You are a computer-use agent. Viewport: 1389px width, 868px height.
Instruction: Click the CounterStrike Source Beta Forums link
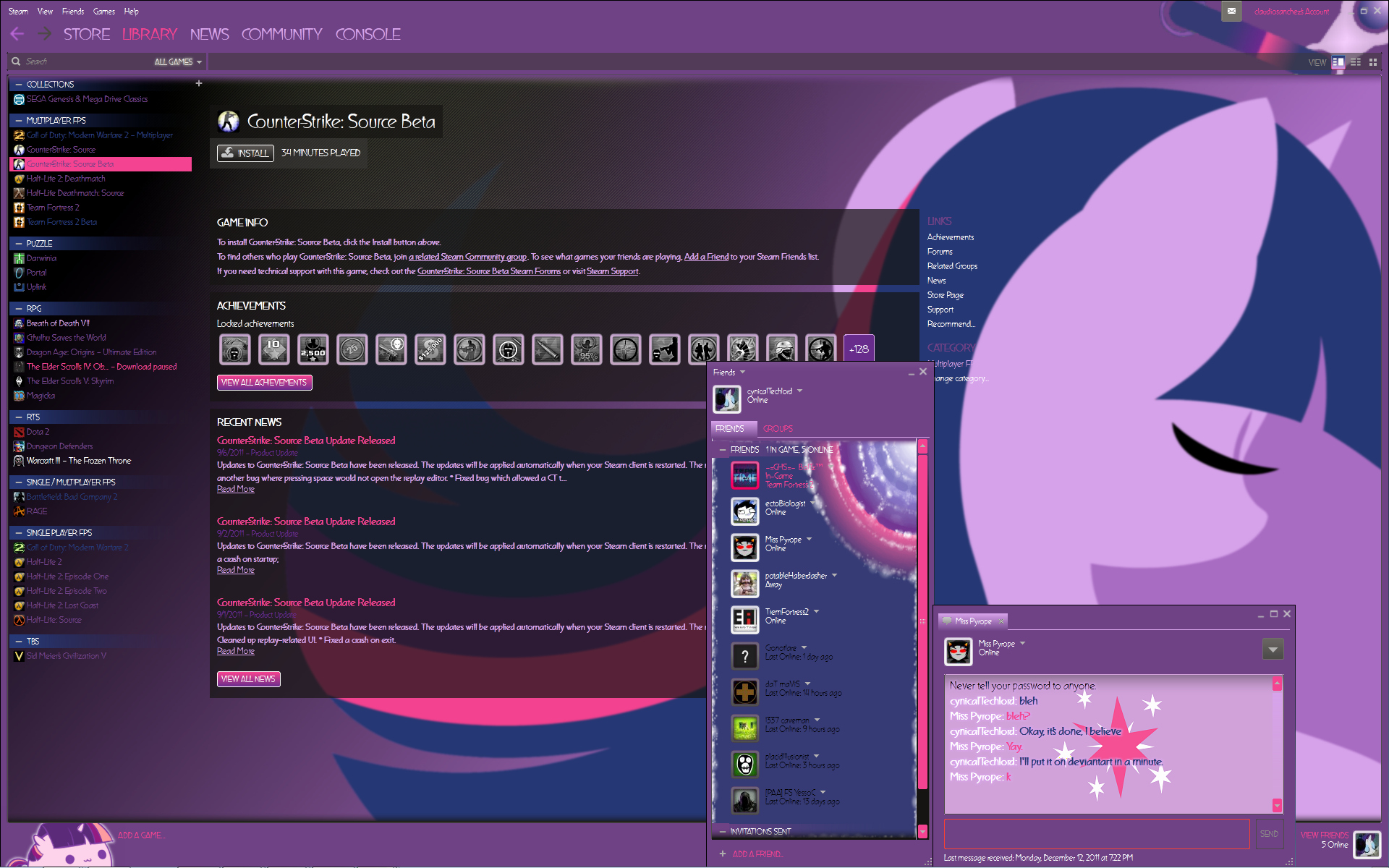click(x=490, y=271)
